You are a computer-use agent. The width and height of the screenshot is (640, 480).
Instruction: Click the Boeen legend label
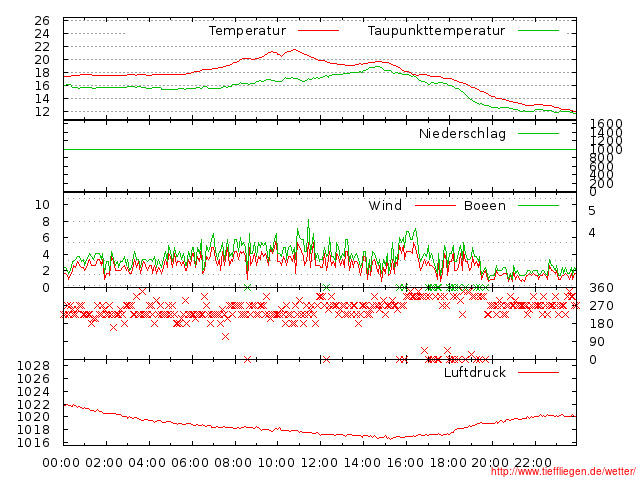484,205
